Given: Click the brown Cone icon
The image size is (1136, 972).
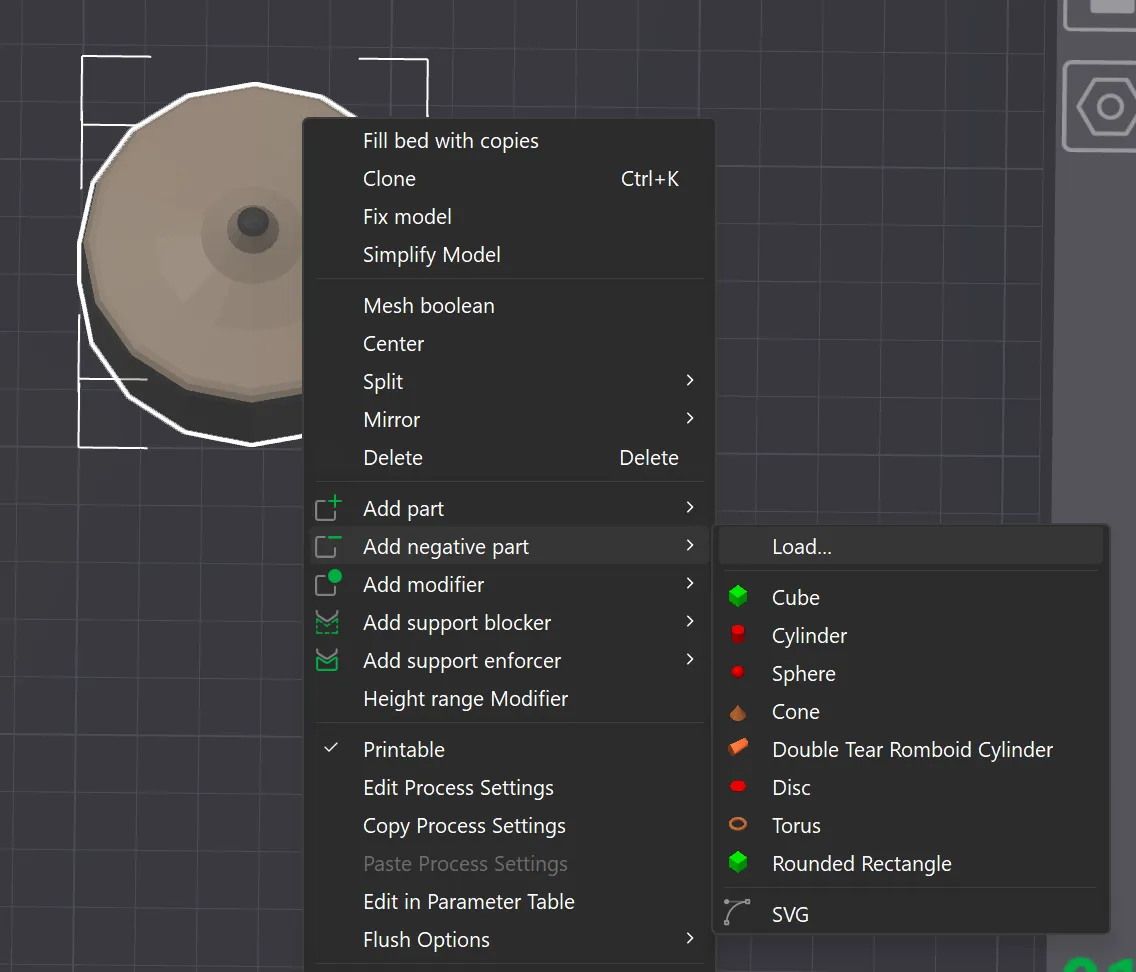Looking at the screenshot, I should pyautogui.click(x=738, y=712).
